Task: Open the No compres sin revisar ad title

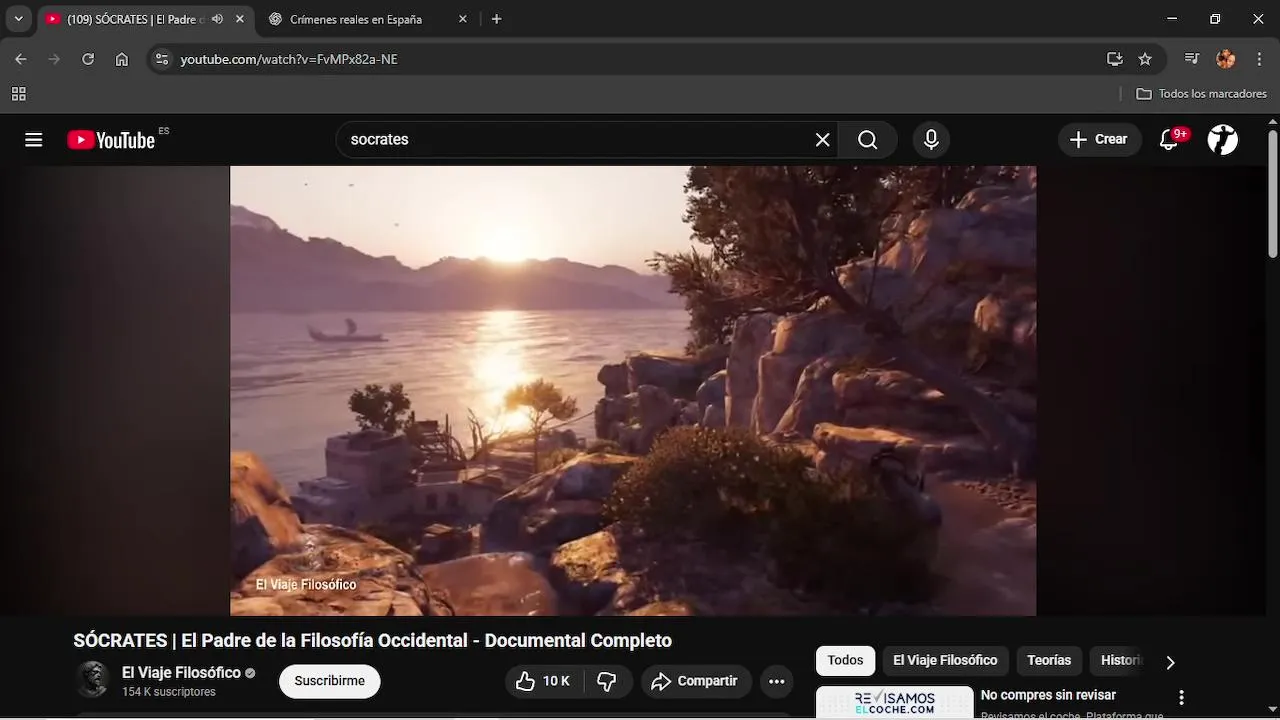Action: click(x=1048, y=695)
